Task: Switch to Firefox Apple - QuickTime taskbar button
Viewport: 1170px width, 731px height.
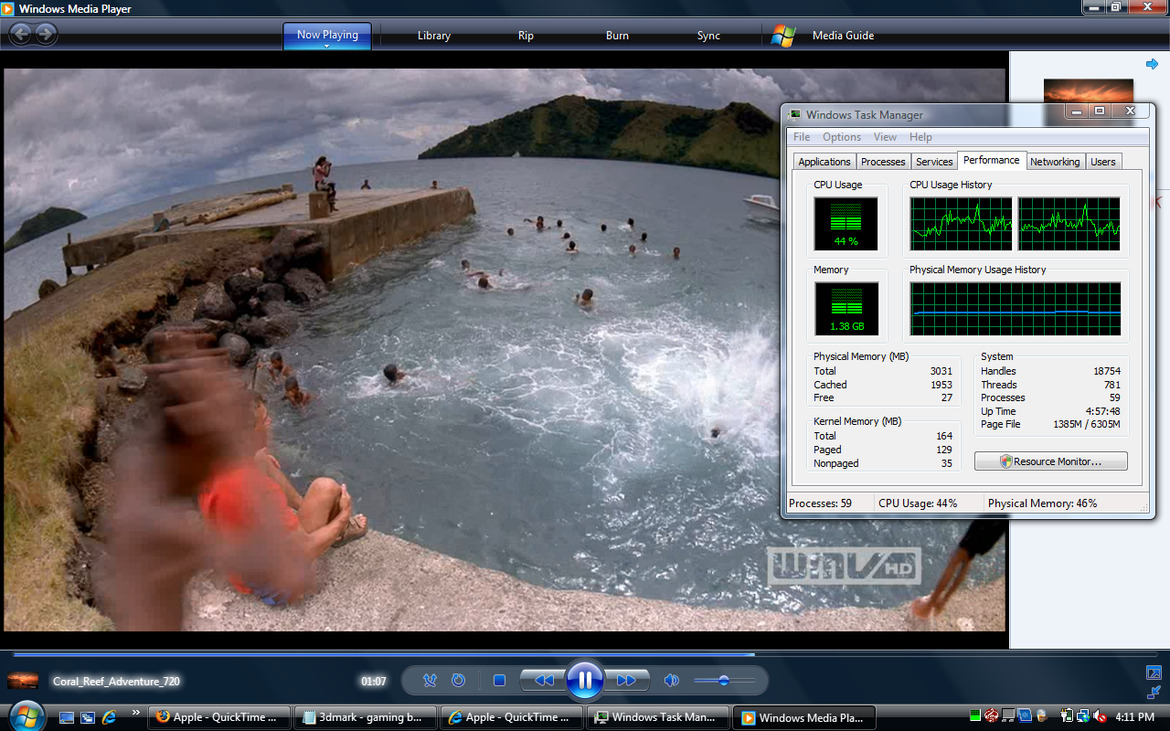Action: 219,717
